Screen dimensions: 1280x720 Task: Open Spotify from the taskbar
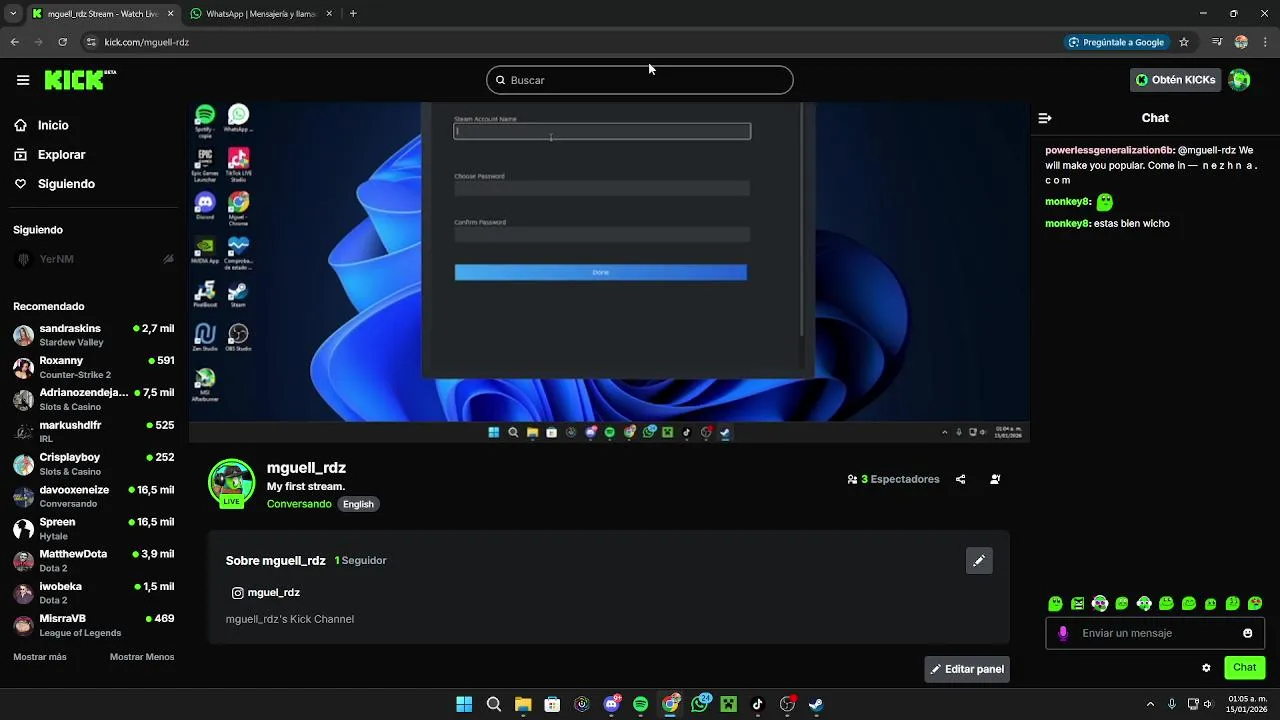tap(640, 704)
